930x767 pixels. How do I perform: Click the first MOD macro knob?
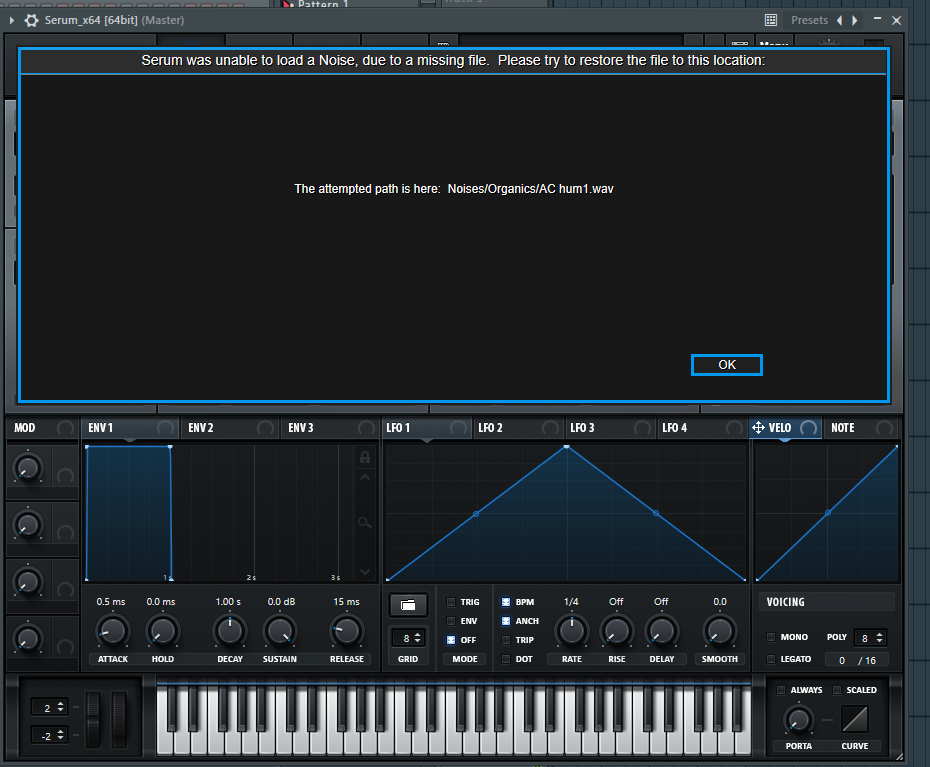click(27, 469)
